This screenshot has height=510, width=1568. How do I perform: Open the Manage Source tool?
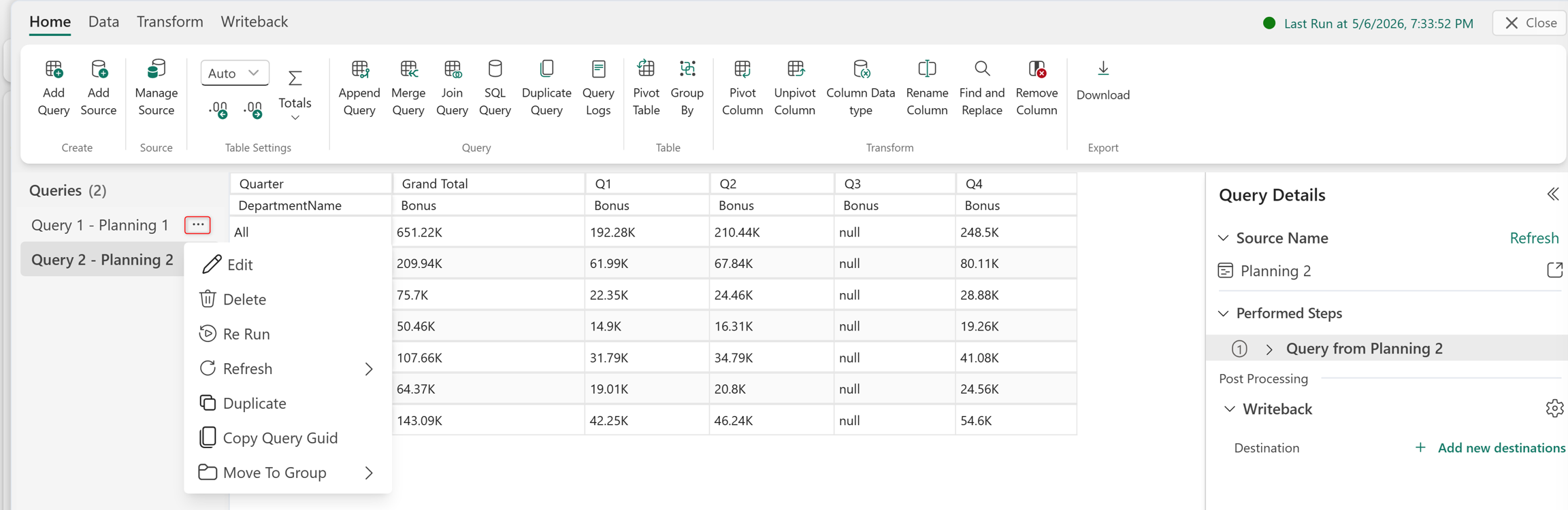click(x=156, y=88)
